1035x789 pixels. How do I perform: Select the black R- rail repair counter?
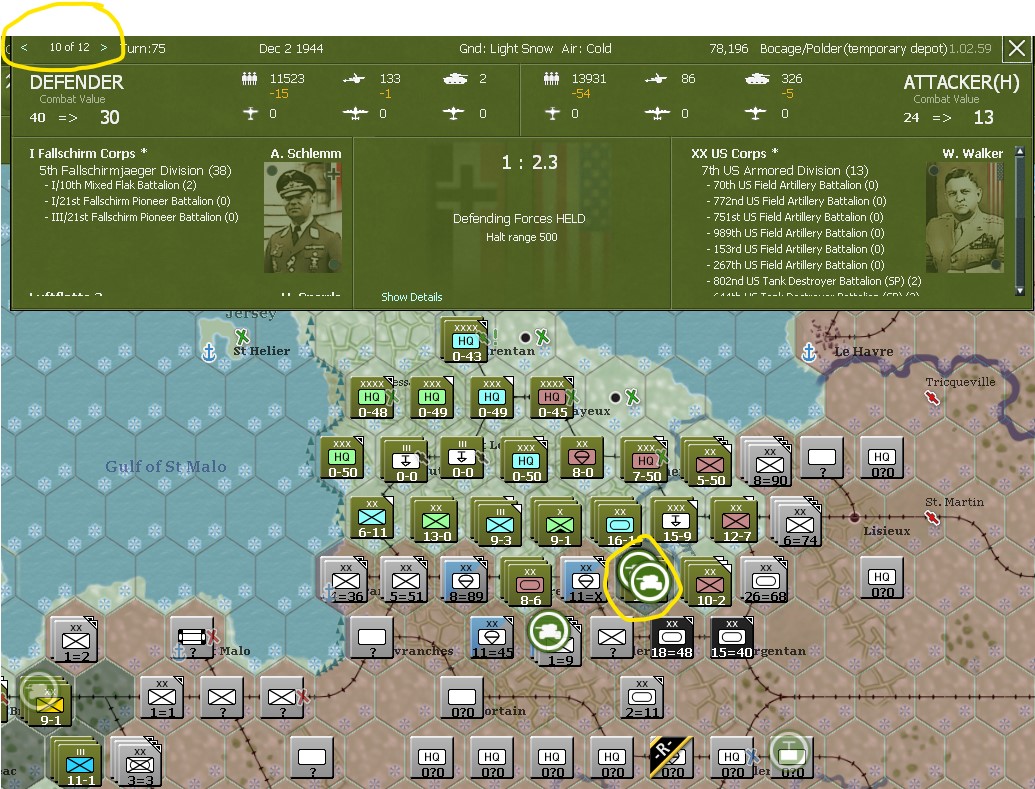tap(672, 758)
